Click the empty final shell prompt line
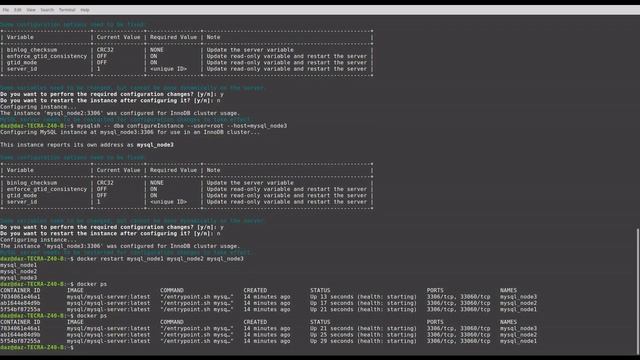This screenshot has height=360, width=640. 37,347
